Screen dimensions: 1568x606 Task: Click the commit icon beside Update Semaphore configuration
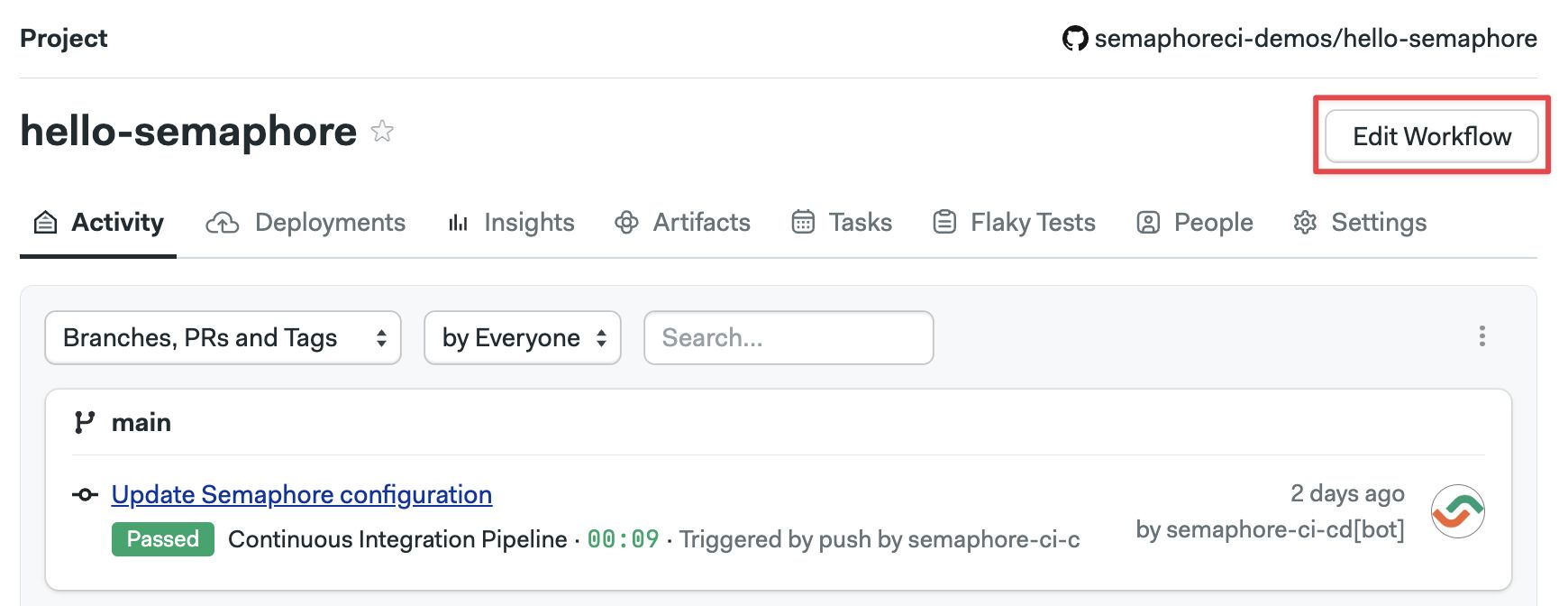86,494
